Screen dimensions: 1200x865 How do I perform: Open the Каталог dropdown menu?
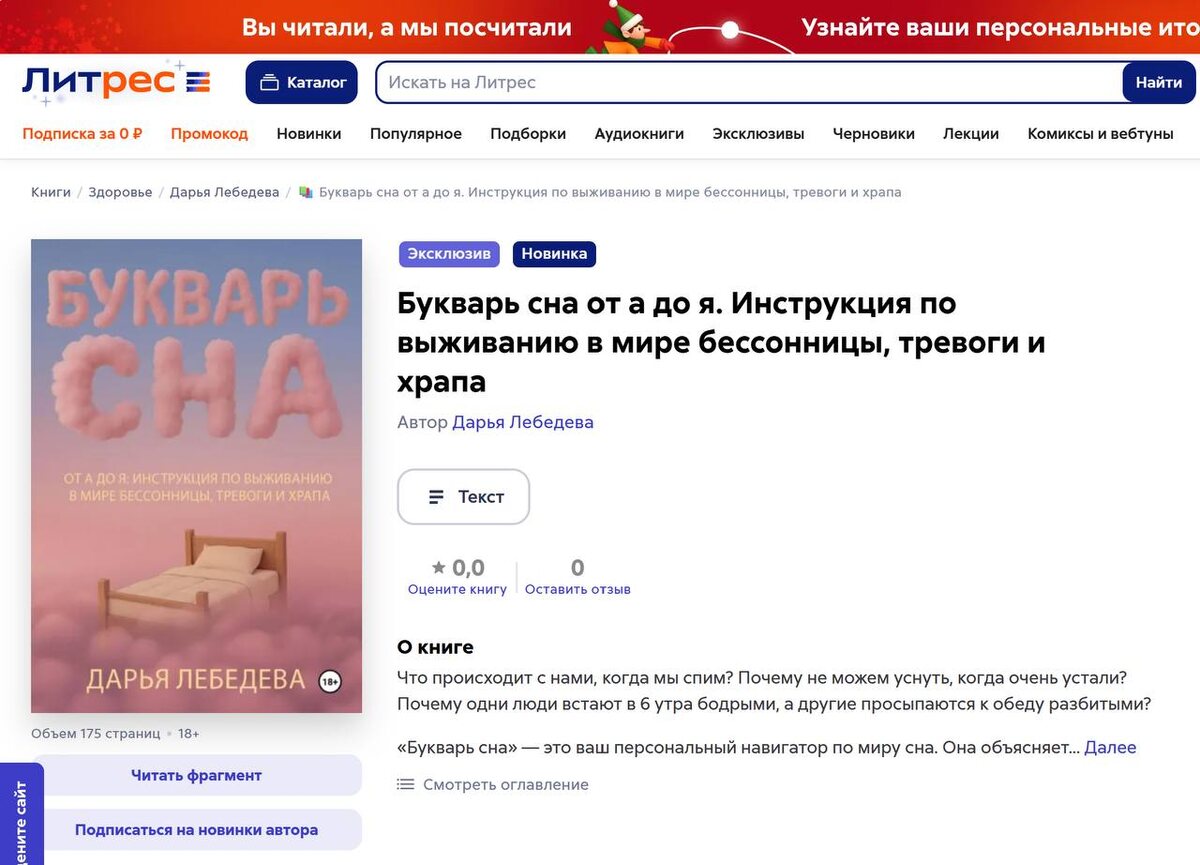click(302, 82)
